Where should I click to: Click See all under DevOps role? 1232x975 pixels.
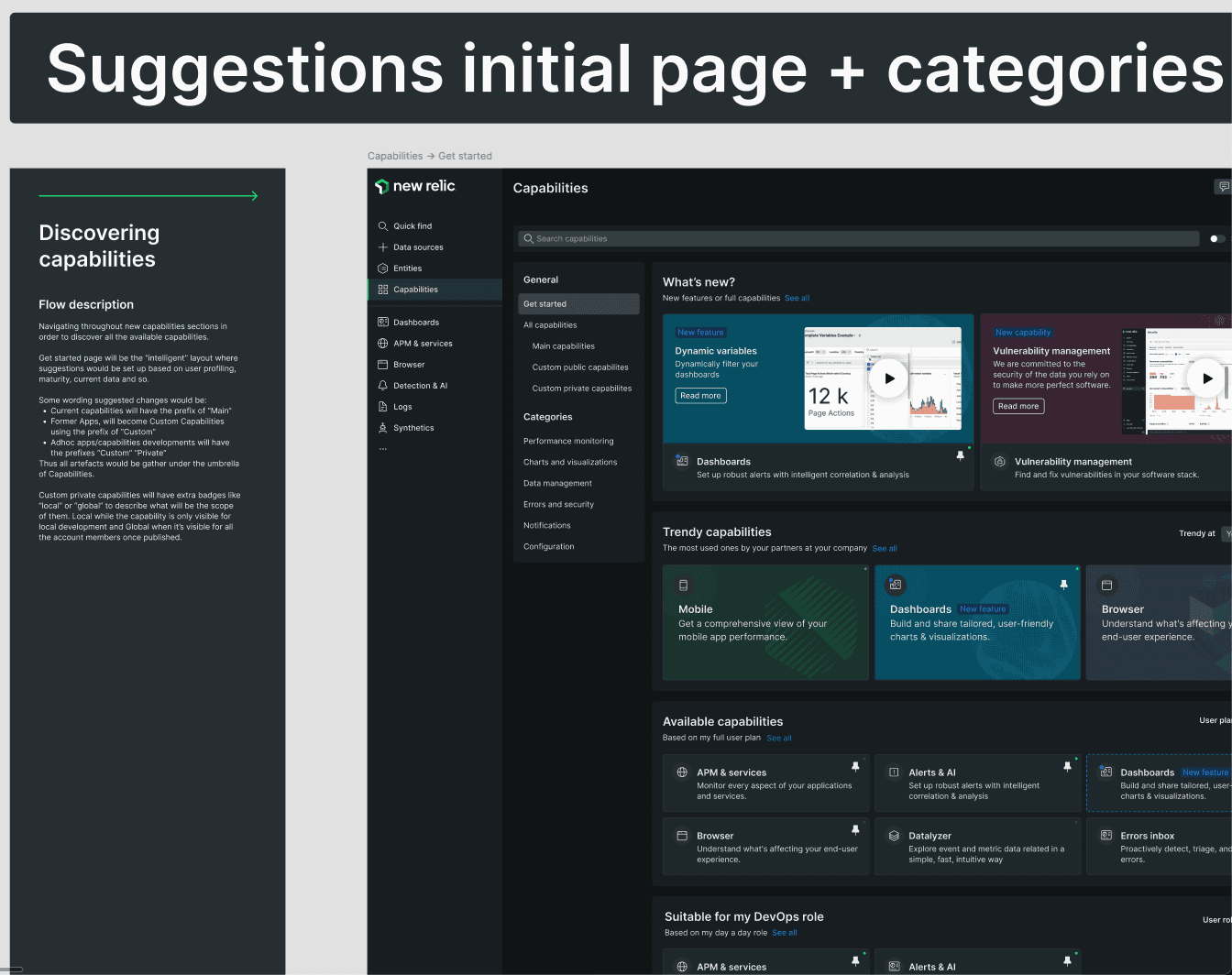point(785,933)
